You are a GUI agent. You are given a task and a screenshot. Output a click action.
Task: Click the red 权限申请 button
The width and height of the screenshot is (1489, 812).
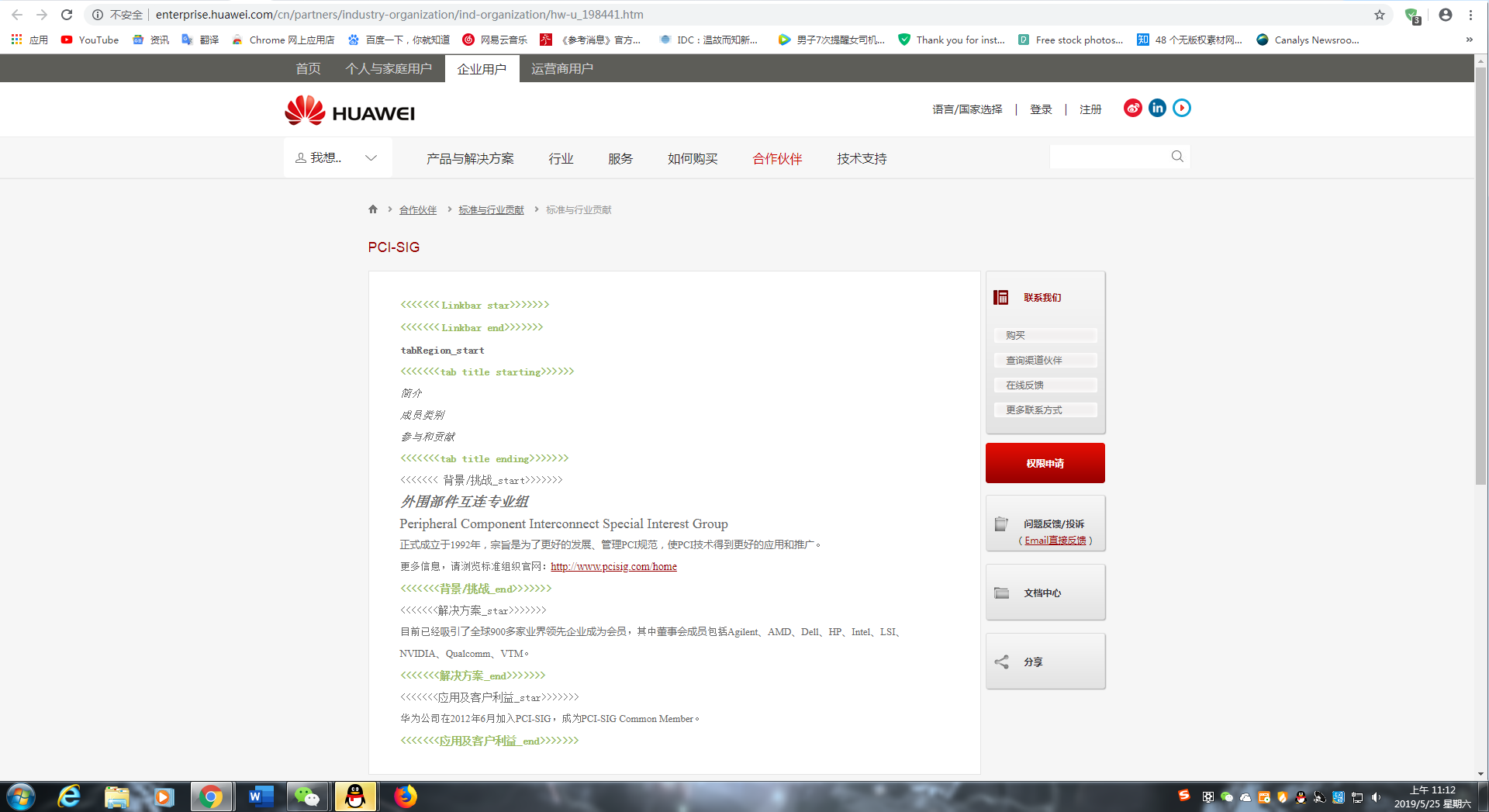point(1045,463)
